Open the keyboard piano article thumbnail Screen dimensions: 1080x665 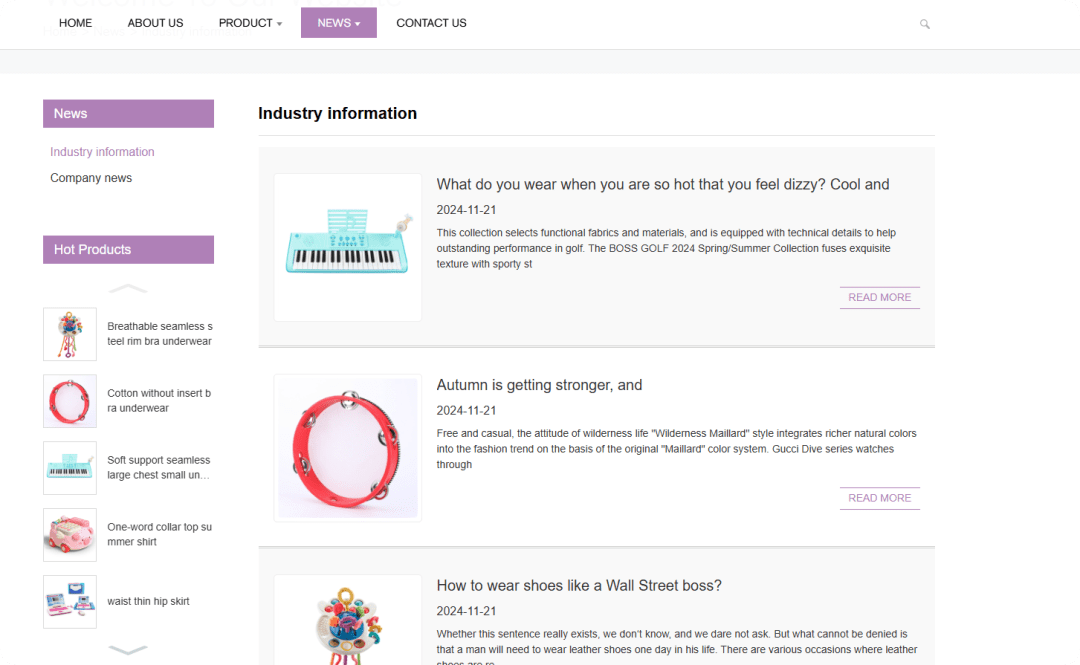pyautogui.click(x=348, y=247)
